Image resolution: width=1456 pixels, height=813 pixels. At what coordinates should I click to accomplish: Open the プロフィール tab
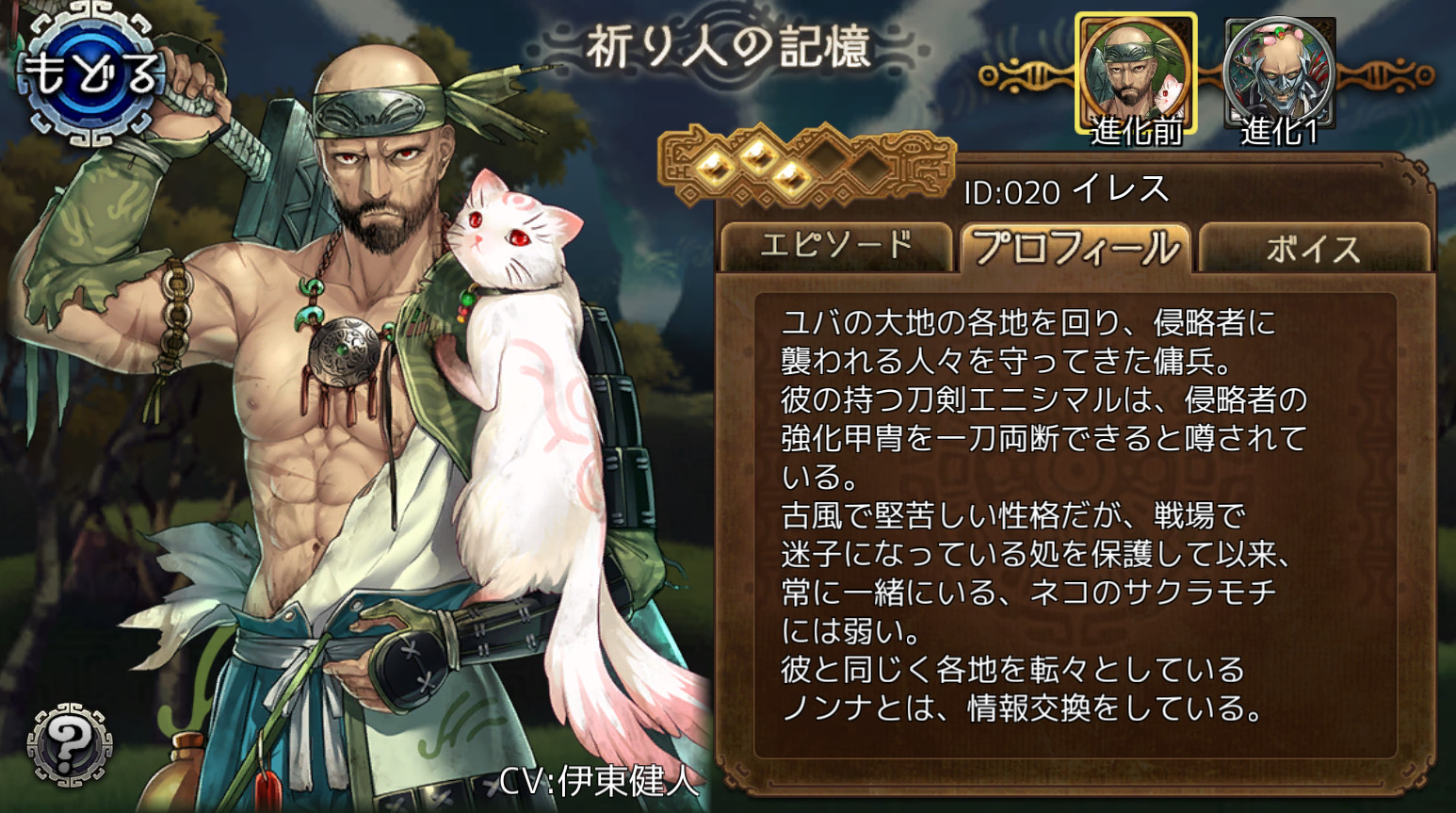[x=1076, y=248]
